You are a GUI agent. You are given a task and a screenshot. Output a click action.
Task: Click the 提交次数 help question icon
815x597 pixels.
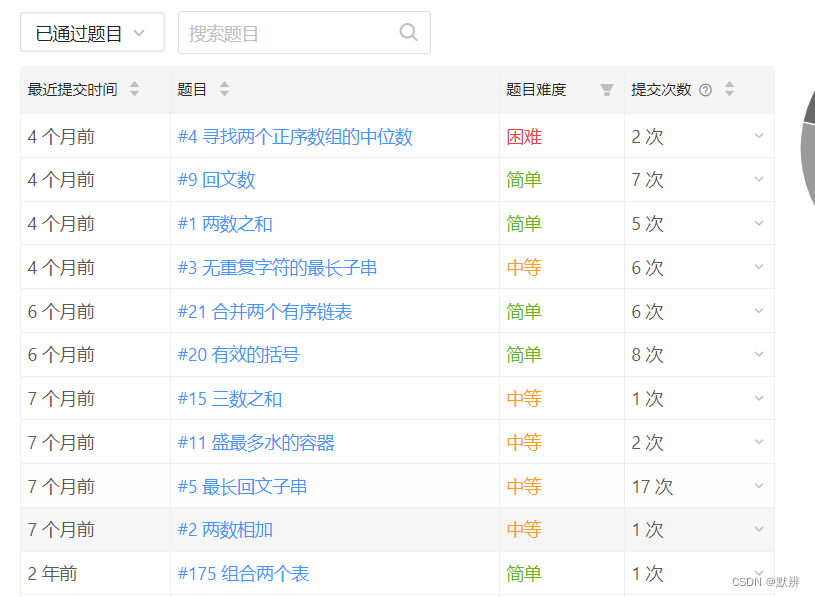pyautogui.click(x=705, y=90)
